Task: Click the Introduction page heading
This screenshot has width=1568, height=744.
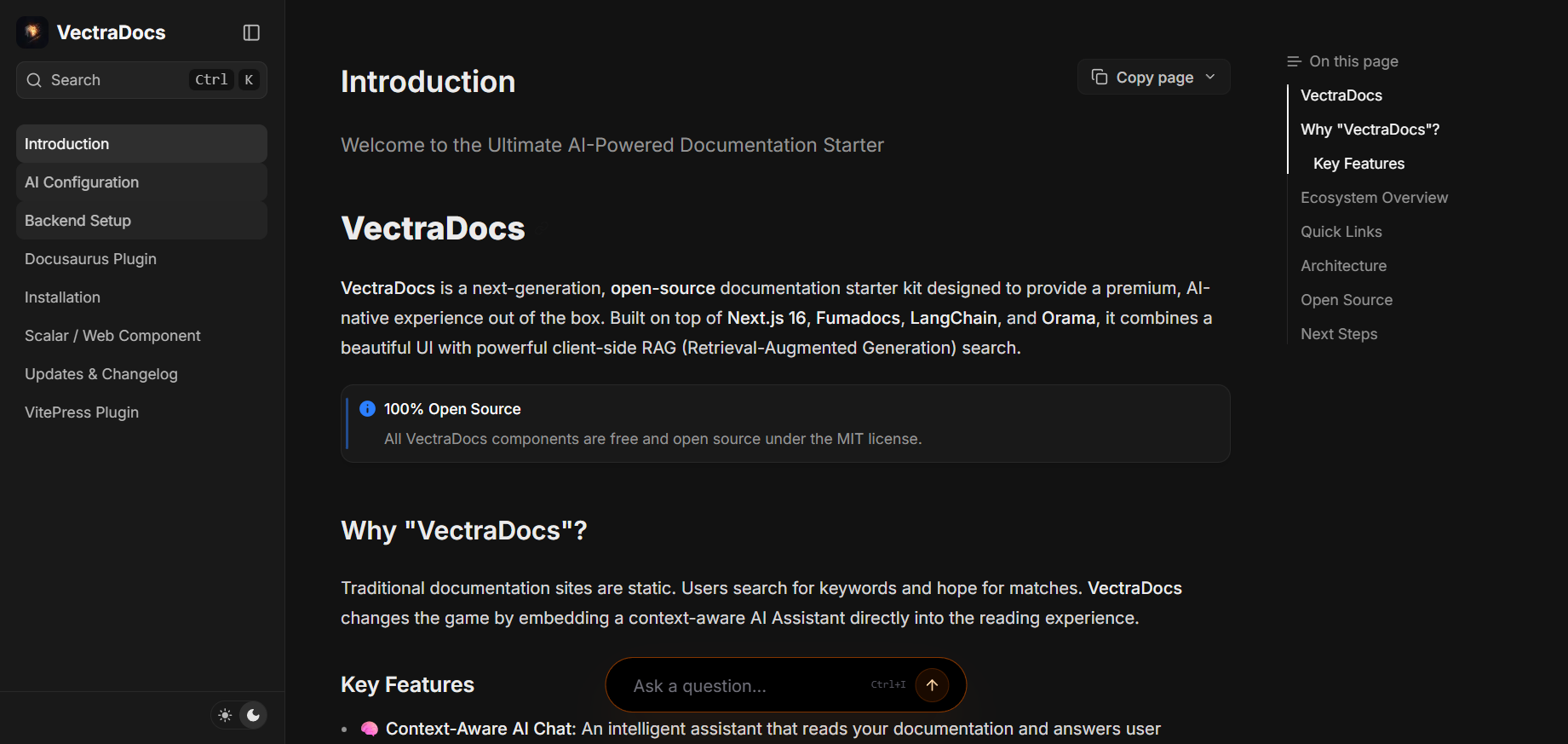Action: point(428,82)
